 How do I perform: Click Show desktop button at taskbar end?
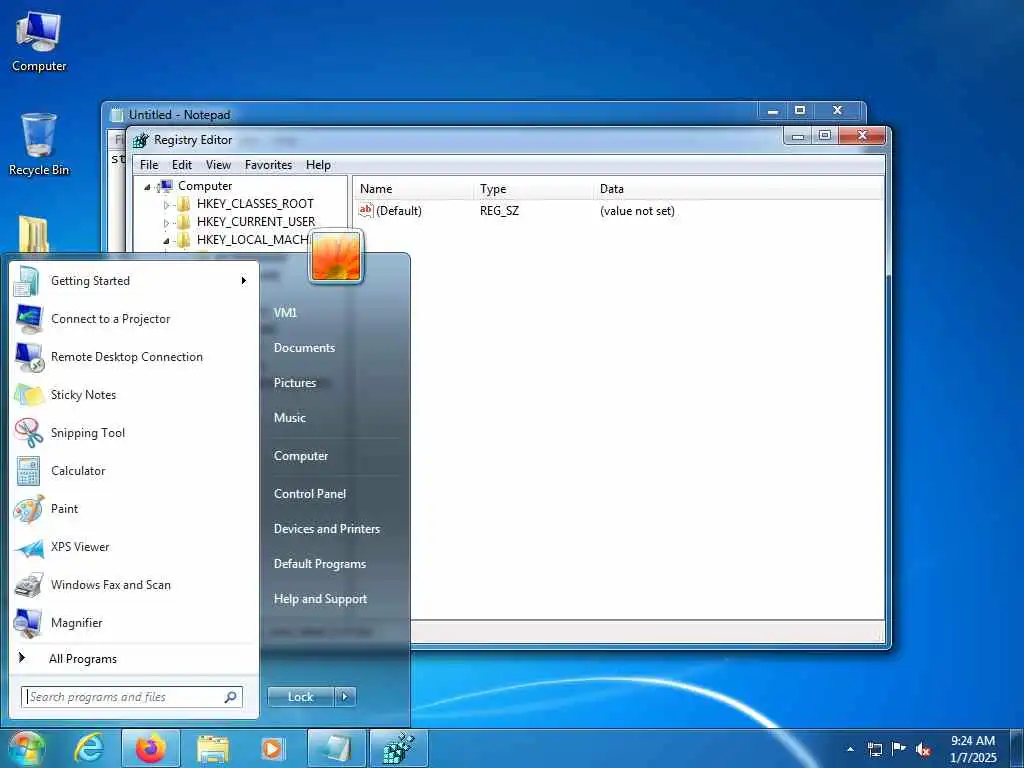coord(1017,748)
